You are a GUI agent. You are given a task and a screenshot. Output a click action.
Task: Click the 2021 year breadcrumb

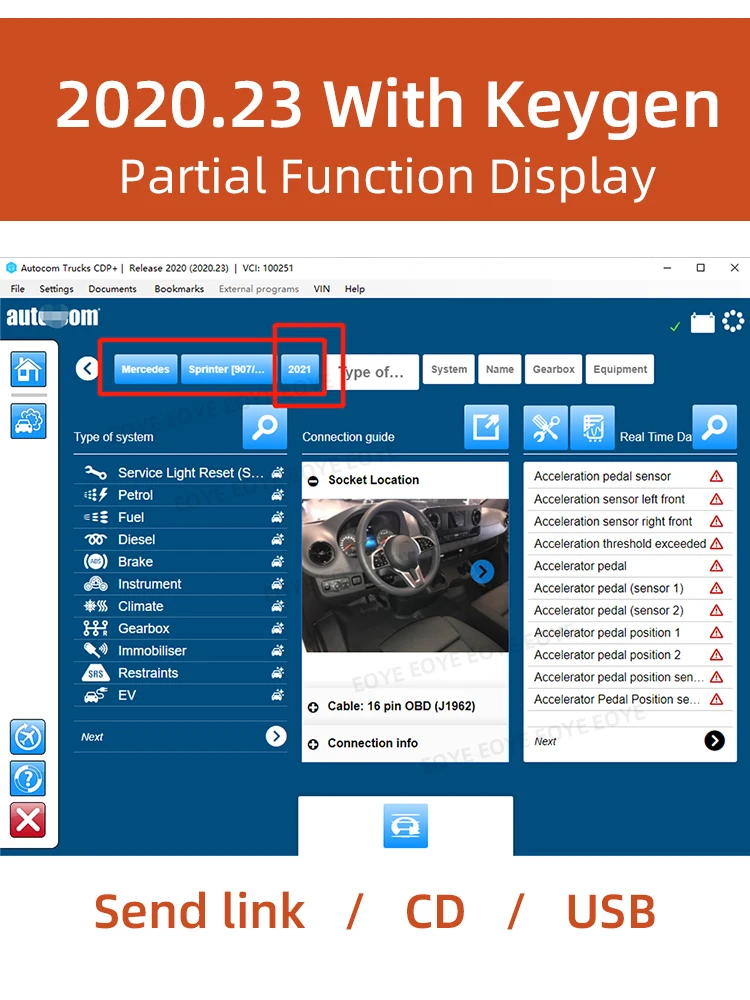[x=299, y=369]
